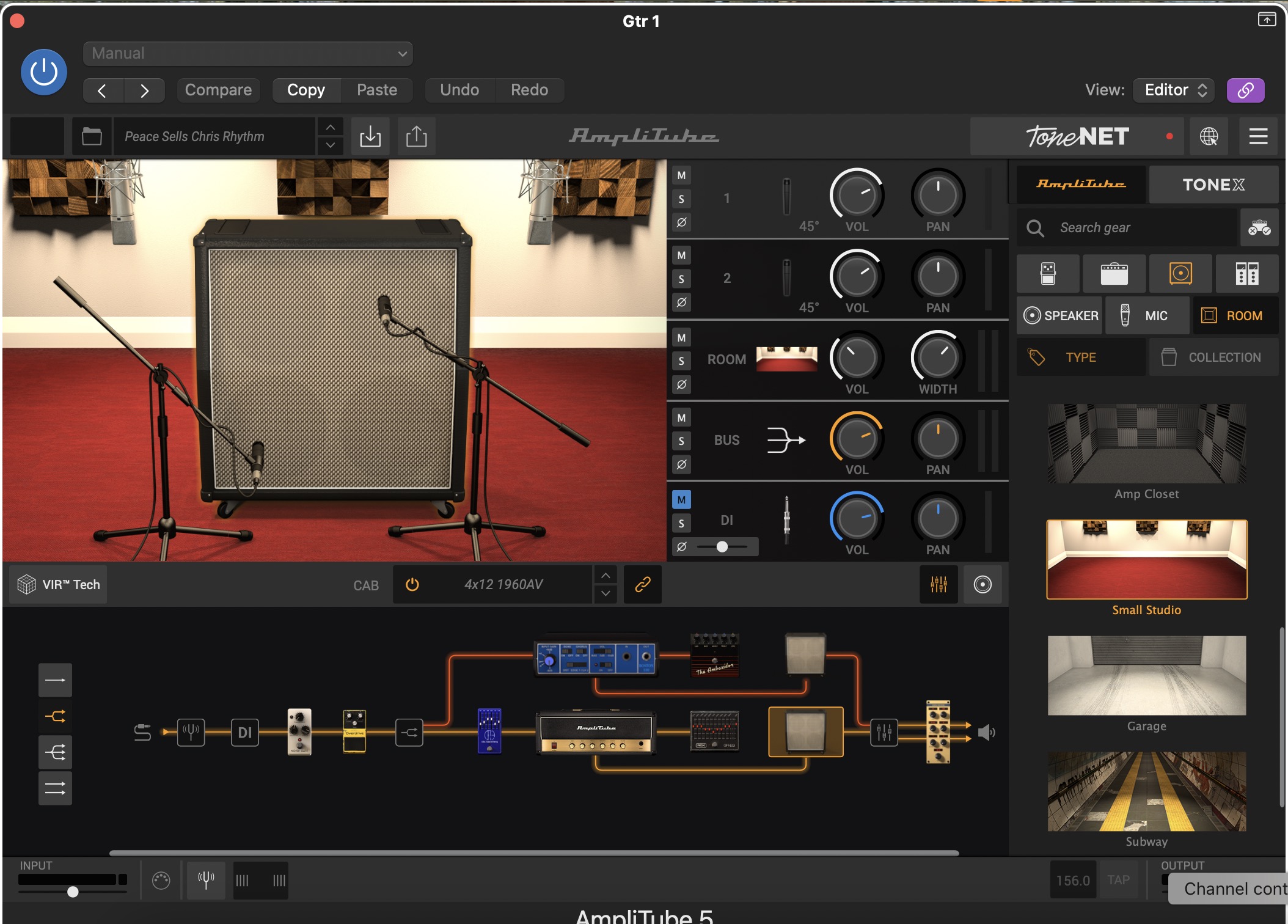Toggle the purple link button
The height and width of the screenshot is (924, 1288).
(x=1245, y=90)
